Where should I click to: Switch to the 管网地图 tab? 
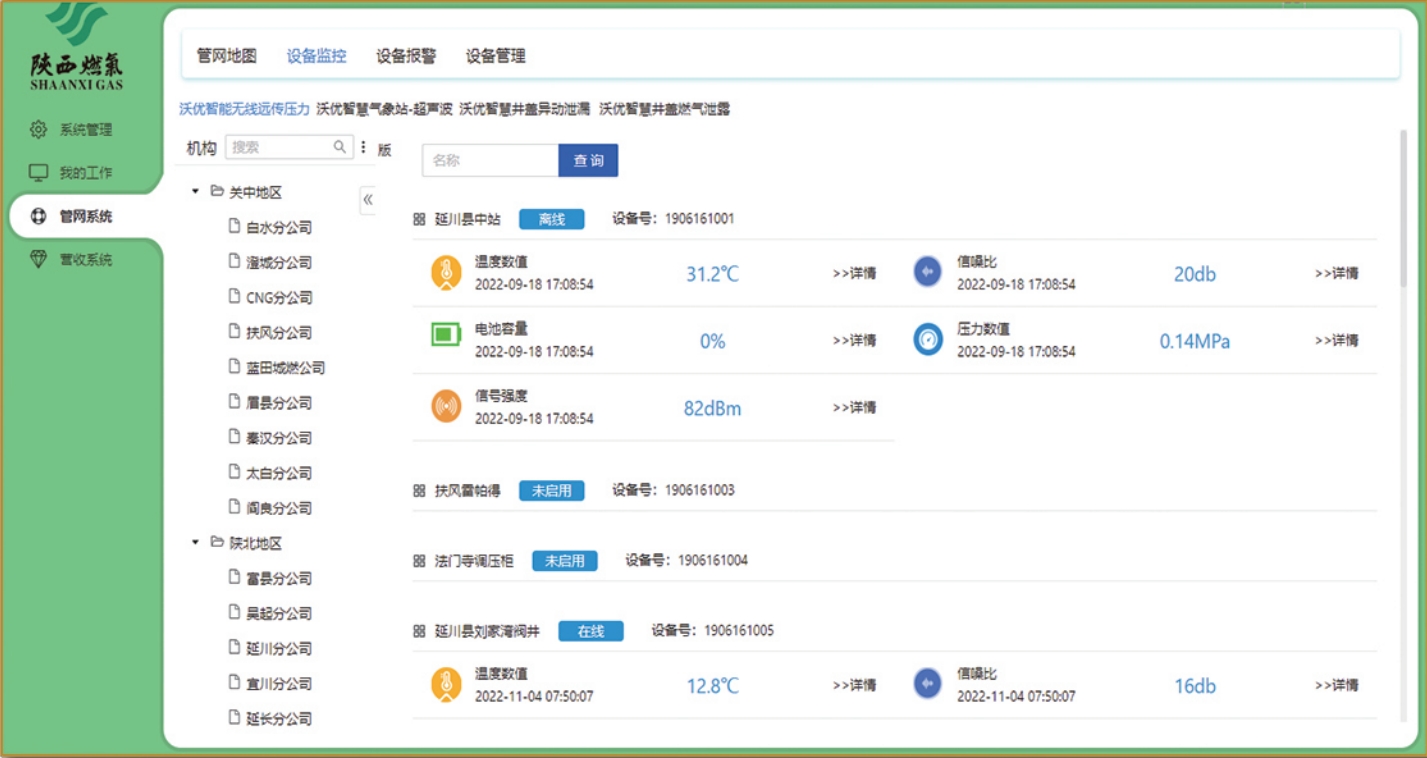[x=227, y=56]
